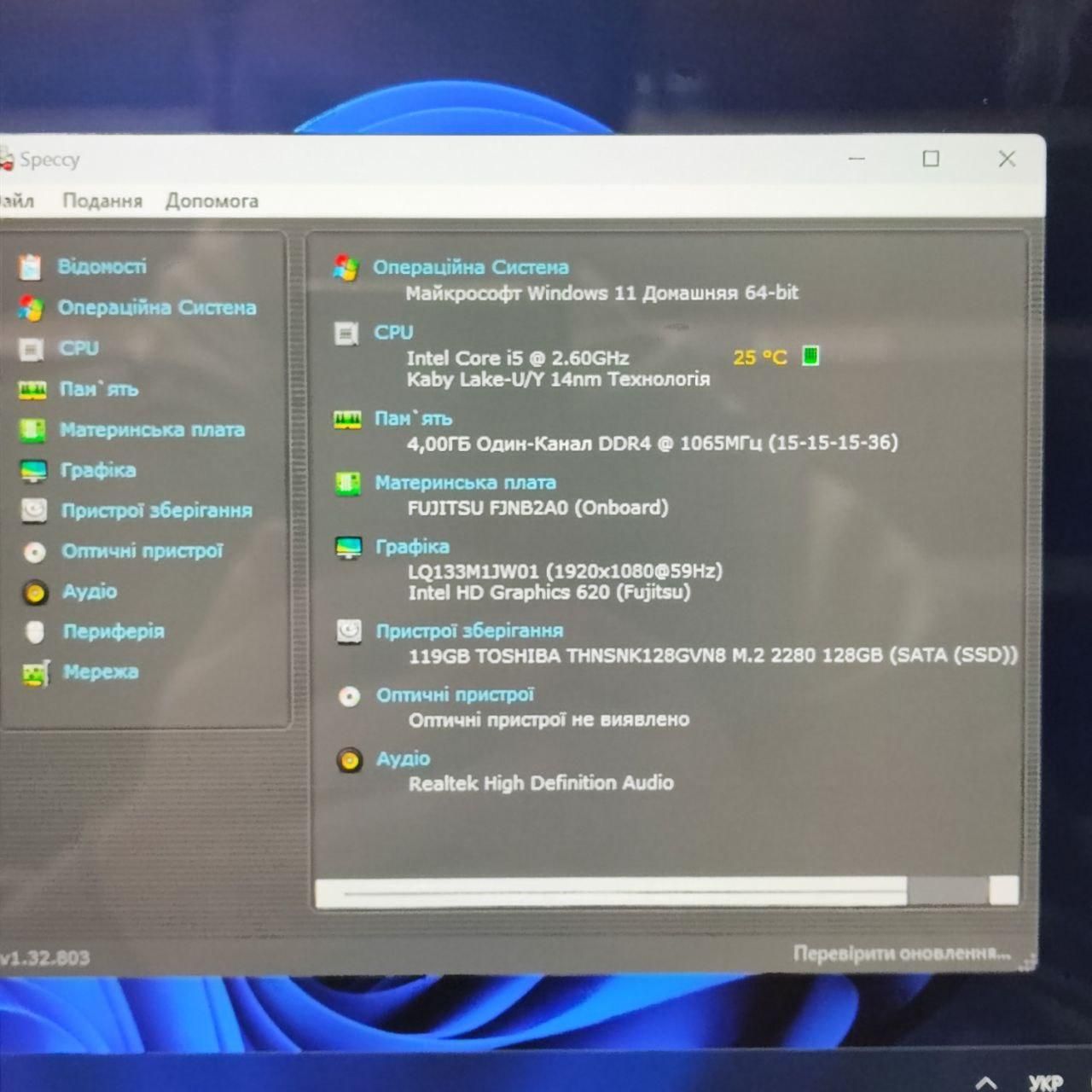1092x1092 pixels.
Task: Click the Графіка monitor icon in sidebar
Action: pyautogui.click(x=33, y=471)
